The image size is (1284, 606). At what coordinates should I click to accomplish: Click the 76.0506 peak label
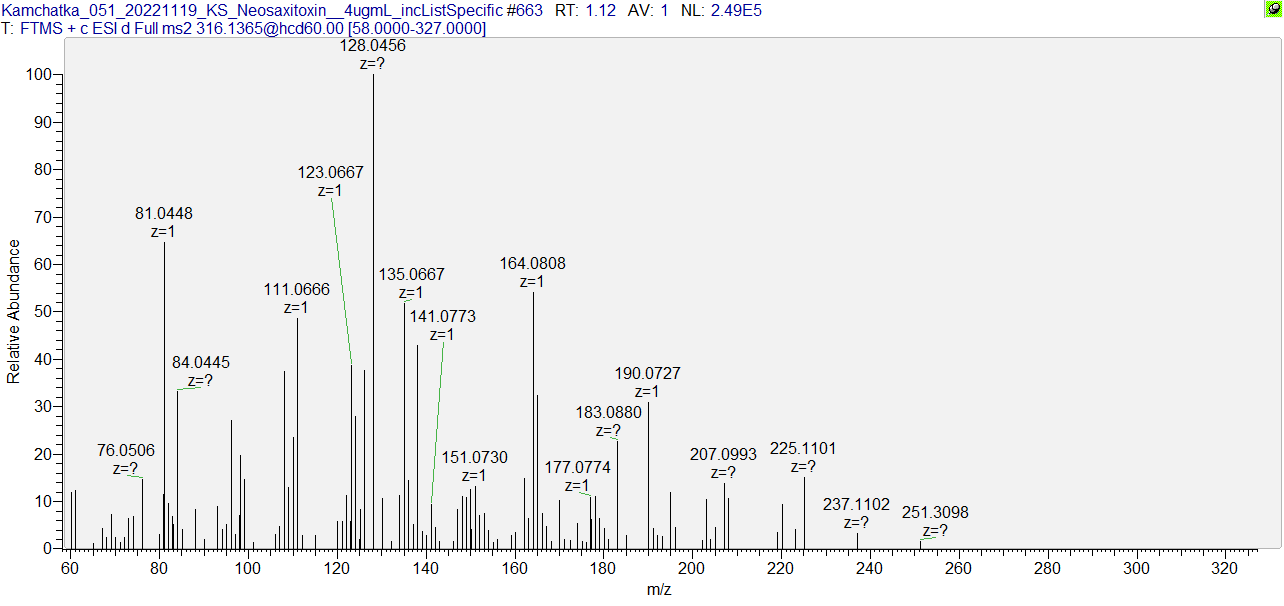[x=126, y=449]
